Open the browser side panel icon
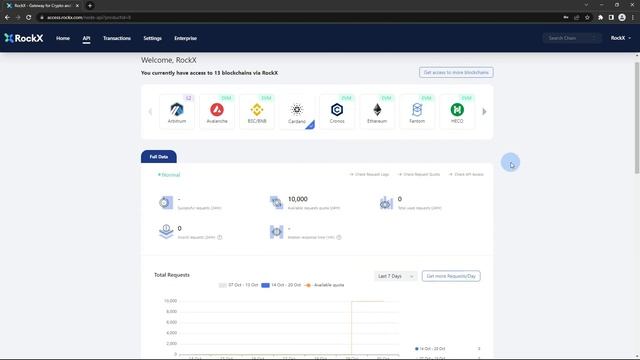Viewport: 640px width, 360px height. 611,18
